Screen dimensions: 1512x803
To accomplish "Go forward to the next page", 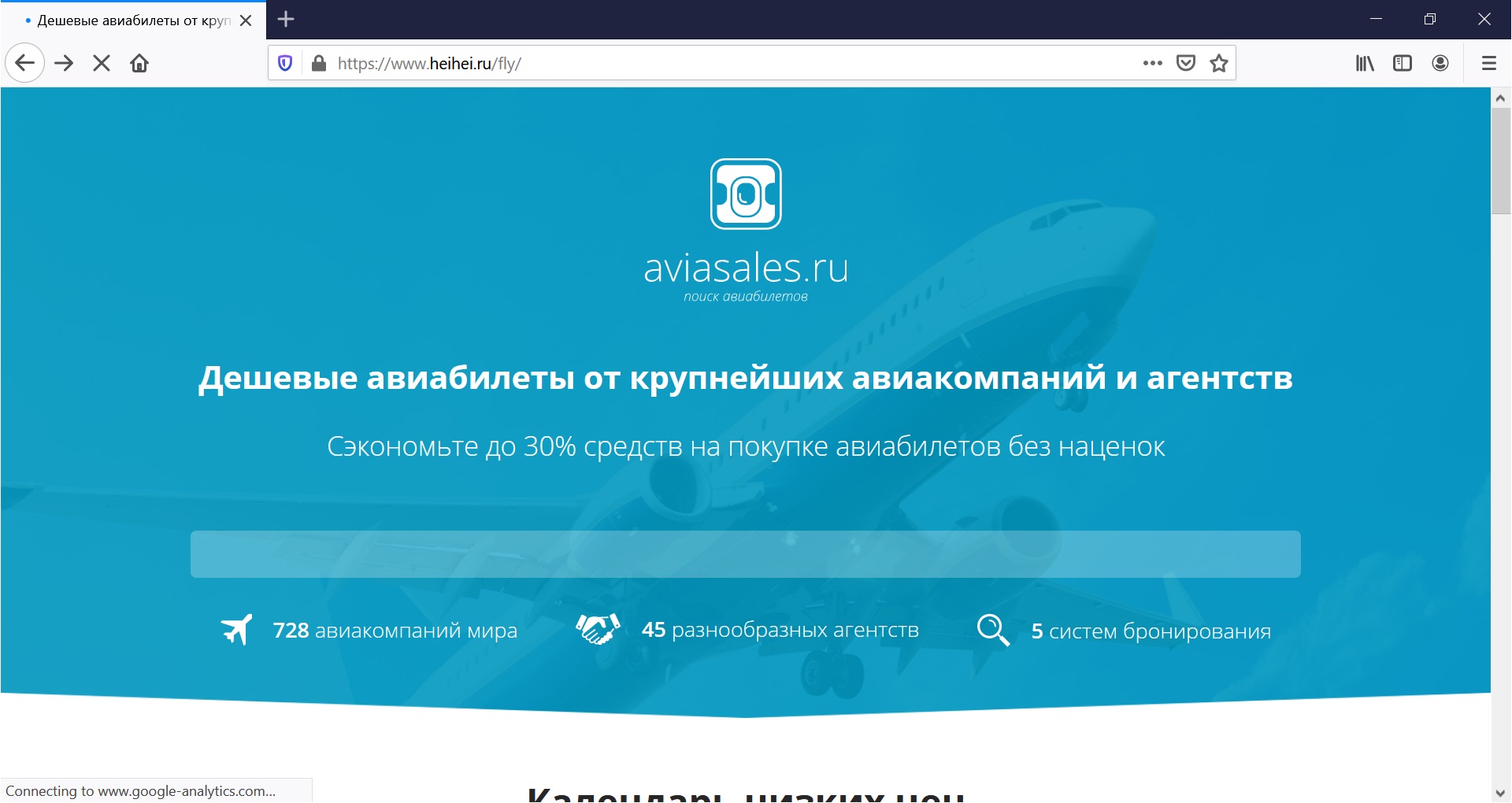I will coord(64,63).
